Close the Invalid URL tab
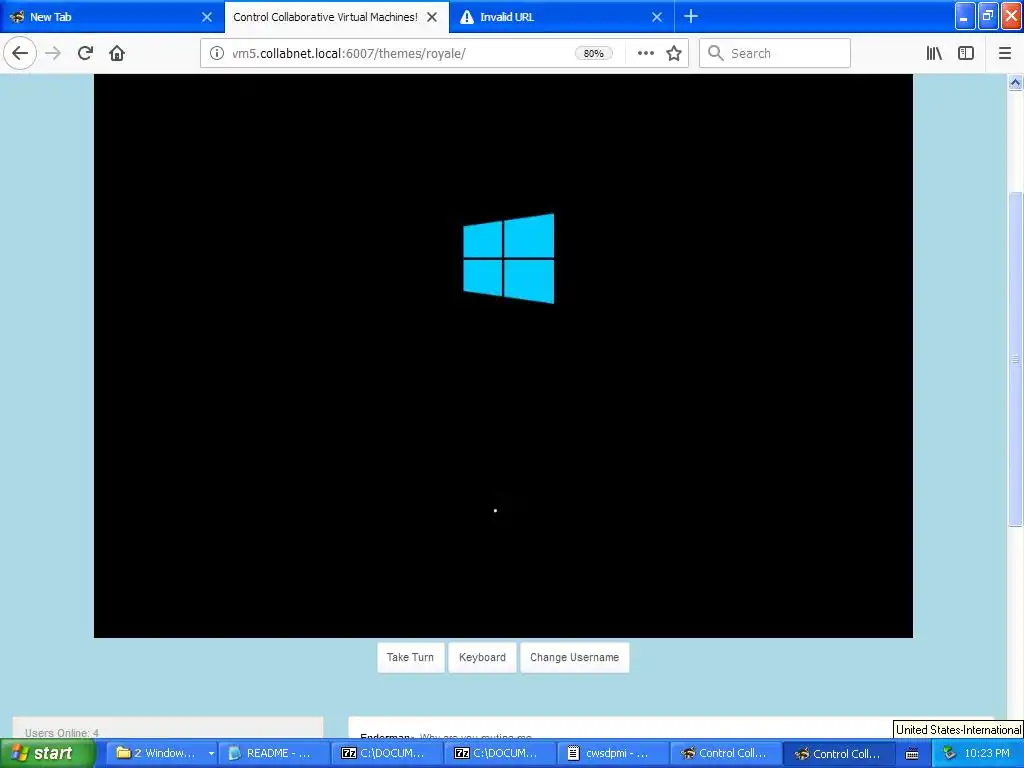The width and height of the screenshot is (1024, 768). [x=657, y=17]
